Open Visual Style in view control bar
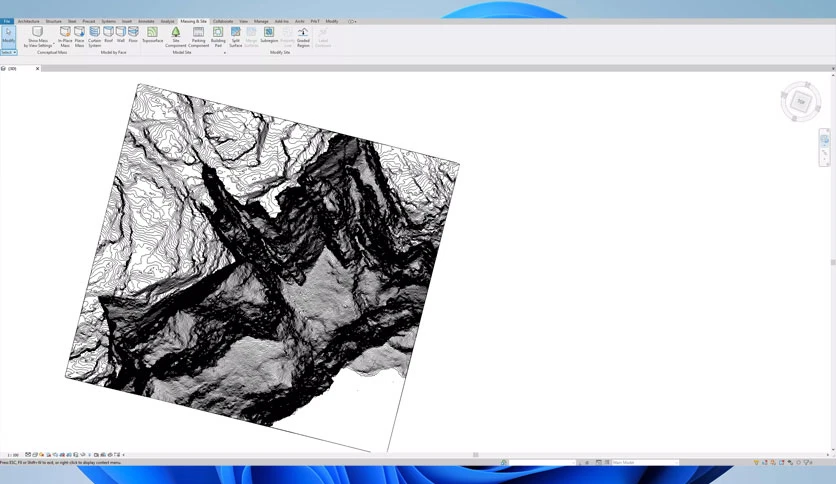 coord(35,455)
